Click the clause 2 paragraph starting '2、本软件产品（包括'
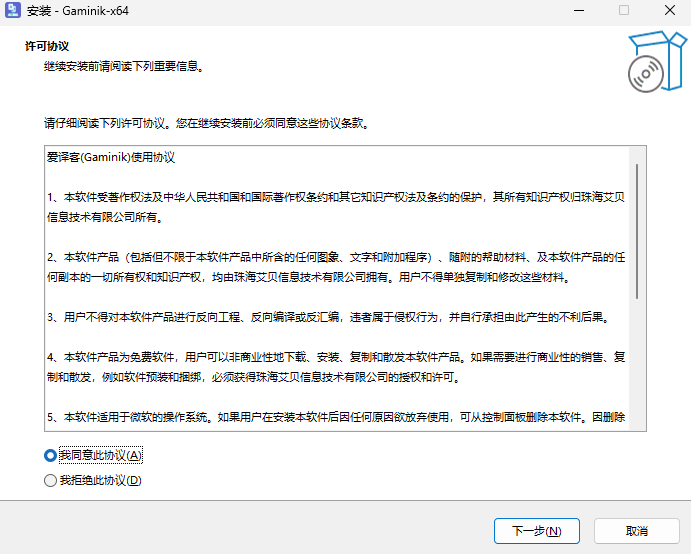Image resolution: width=691 pixels, height=554 pixels. click(x=336, y=267)
